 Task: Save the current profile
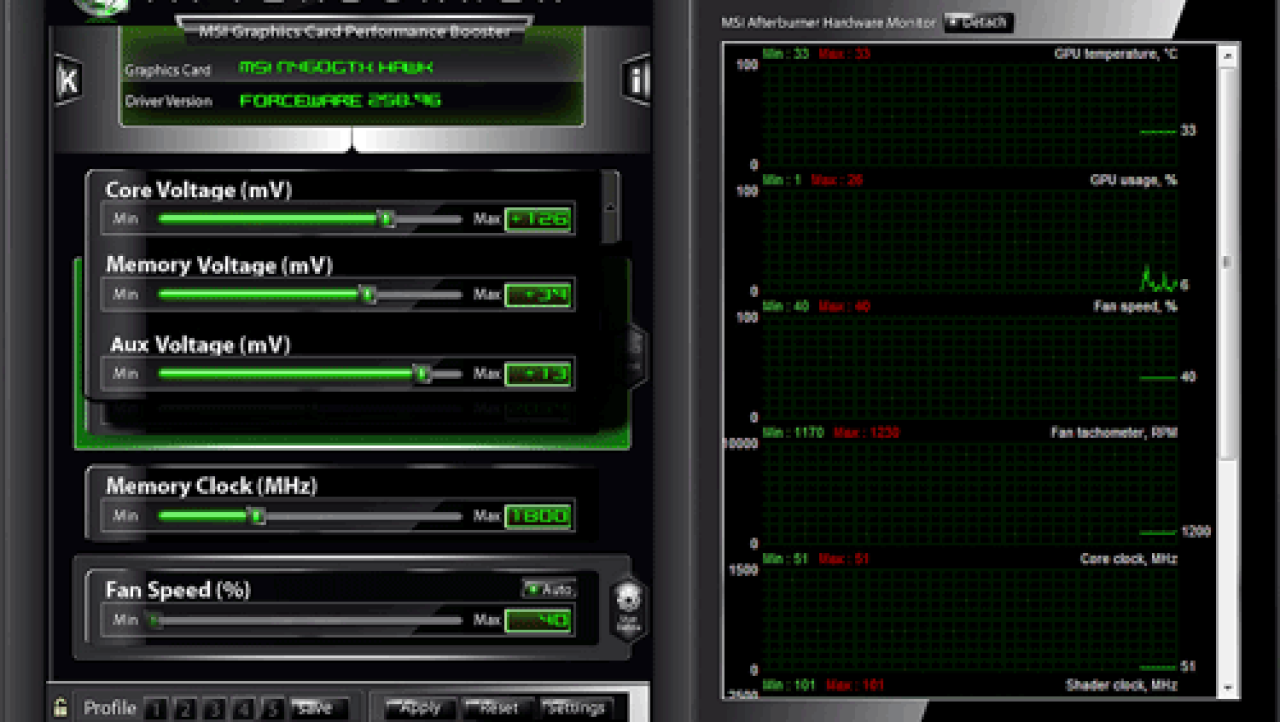coord(319,708)
